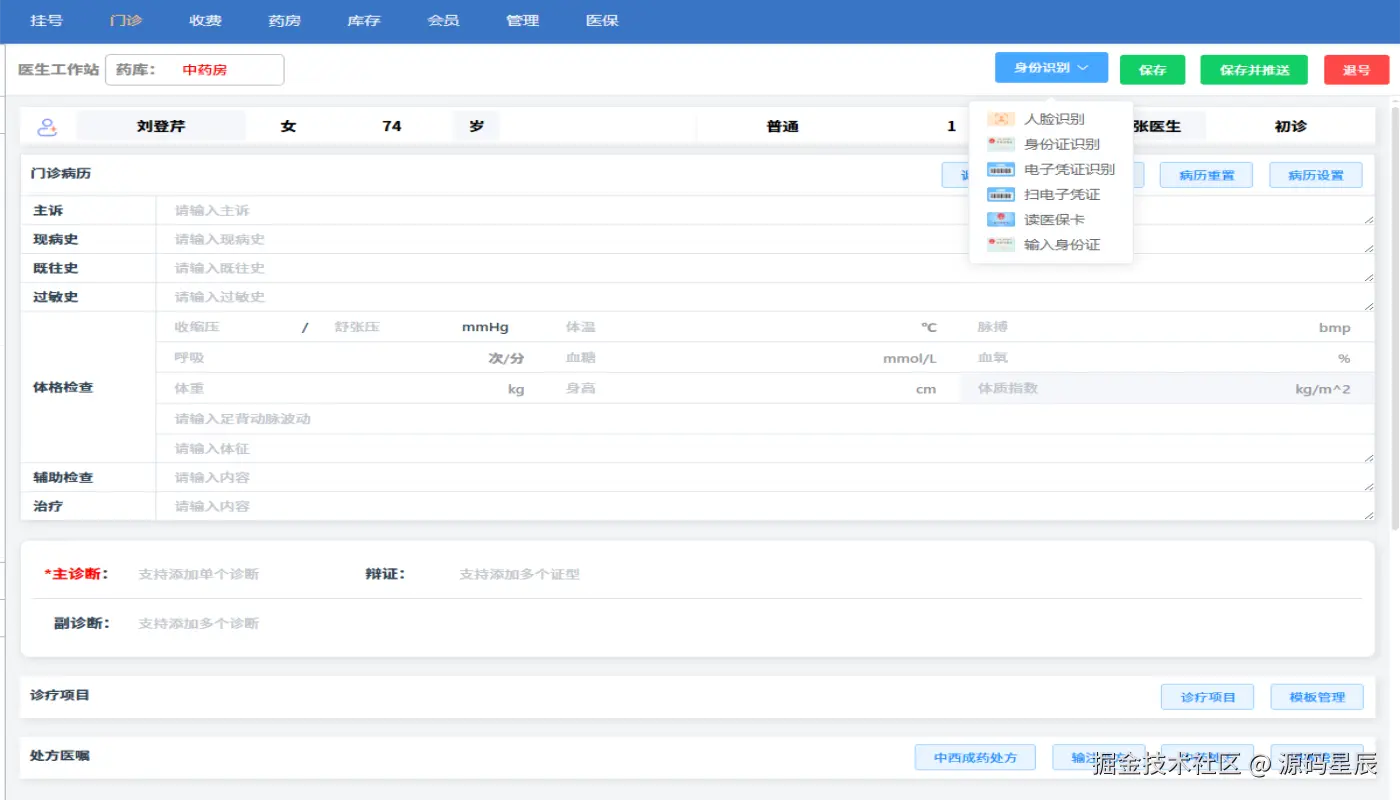Image resolution: width=1400 pixels, height=800 pixels.
Task: Click the insurance card icon next to 读医保卡
Action: pyautogui.click(x=1001, y=219)
